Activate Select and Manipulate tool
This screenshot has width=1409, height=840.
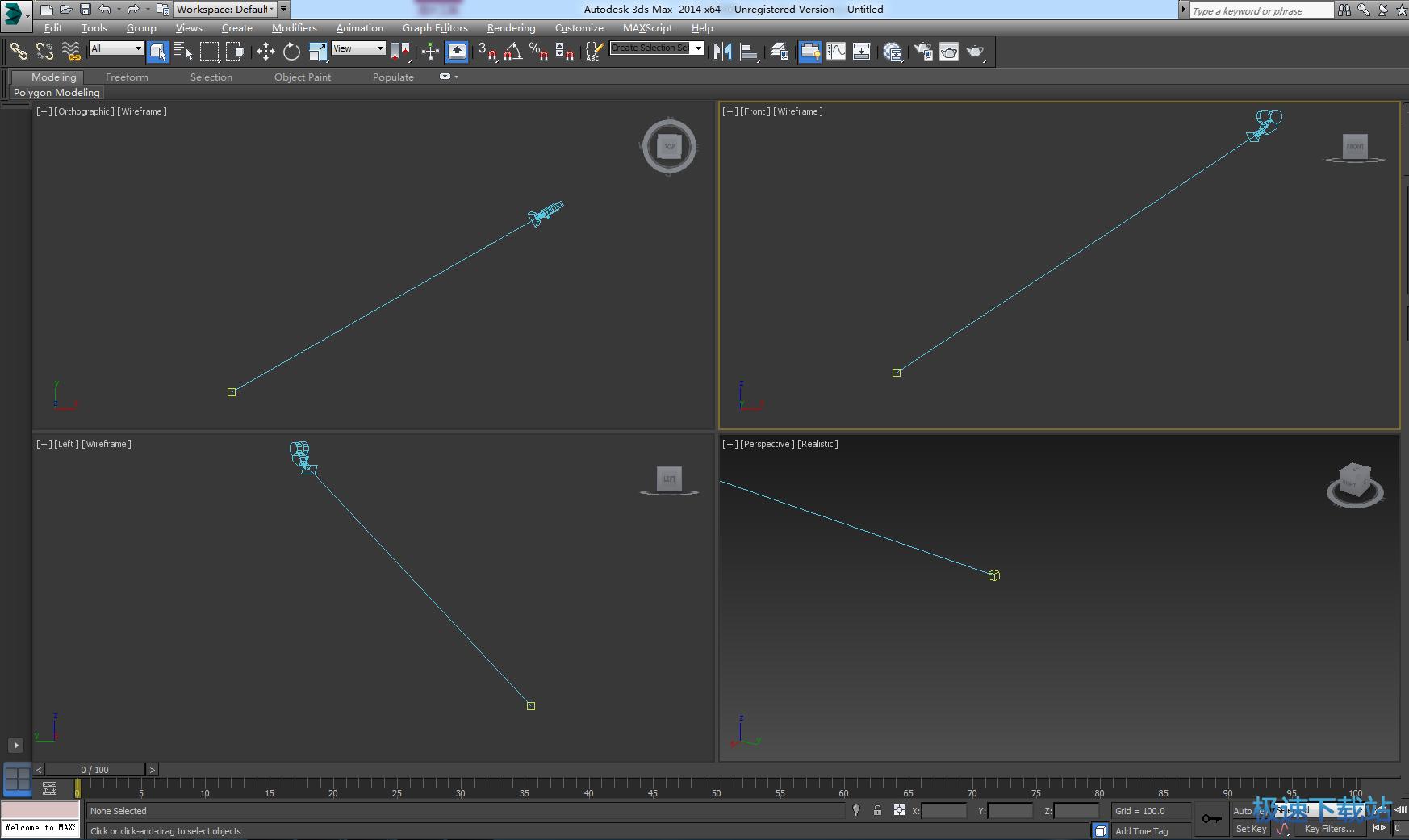pyautogui.click(x=430, y=52)
